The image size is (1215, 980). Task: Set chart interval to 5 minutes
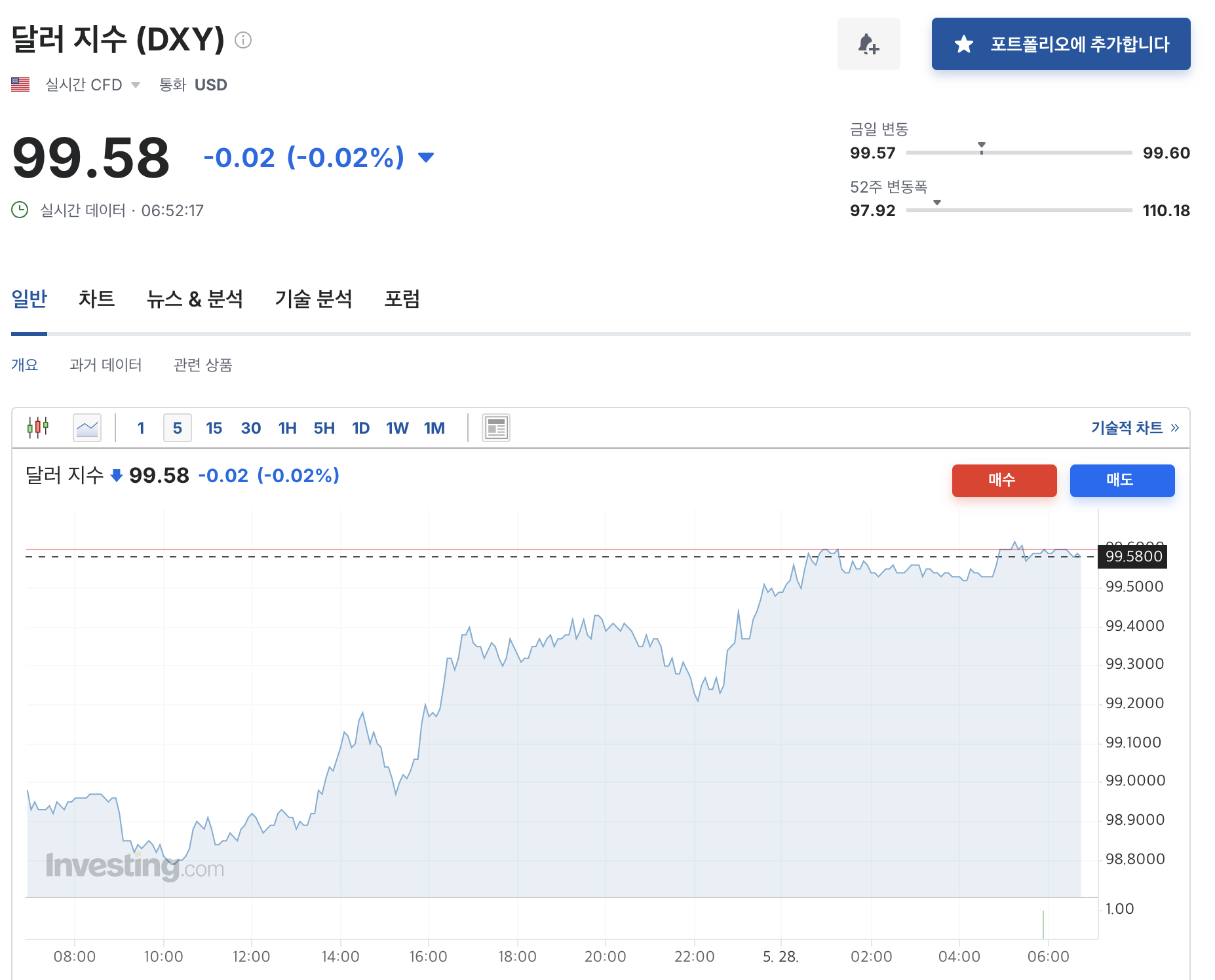click(178, 428)
